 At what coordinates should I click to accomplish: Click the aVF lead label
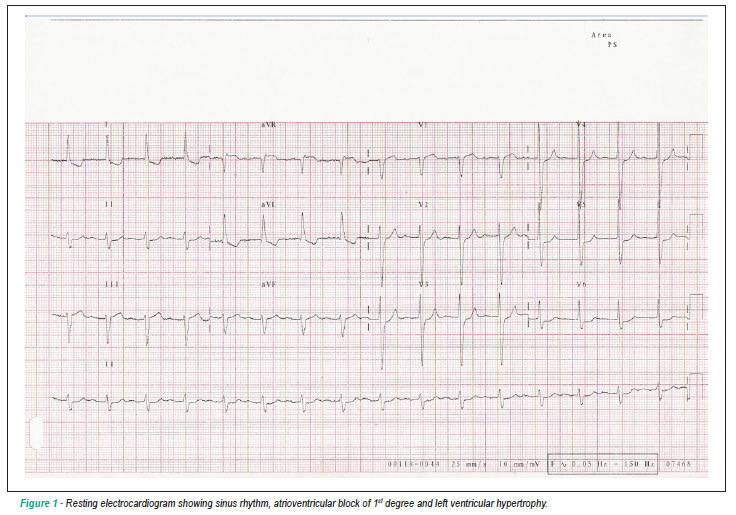coord(268,284)
